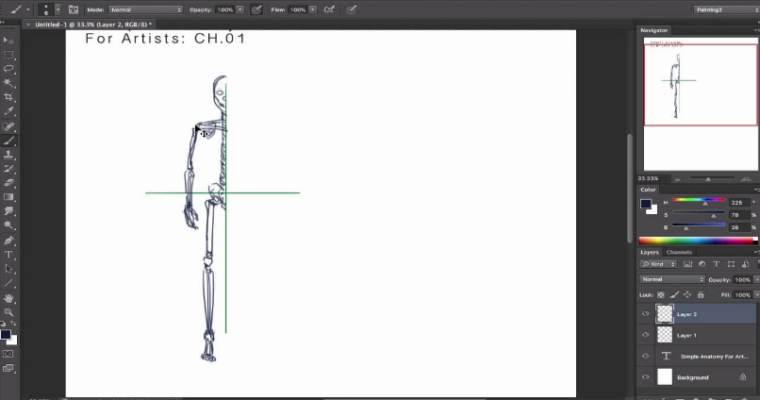Click the Hue slider in Color panel

point(698,200)
